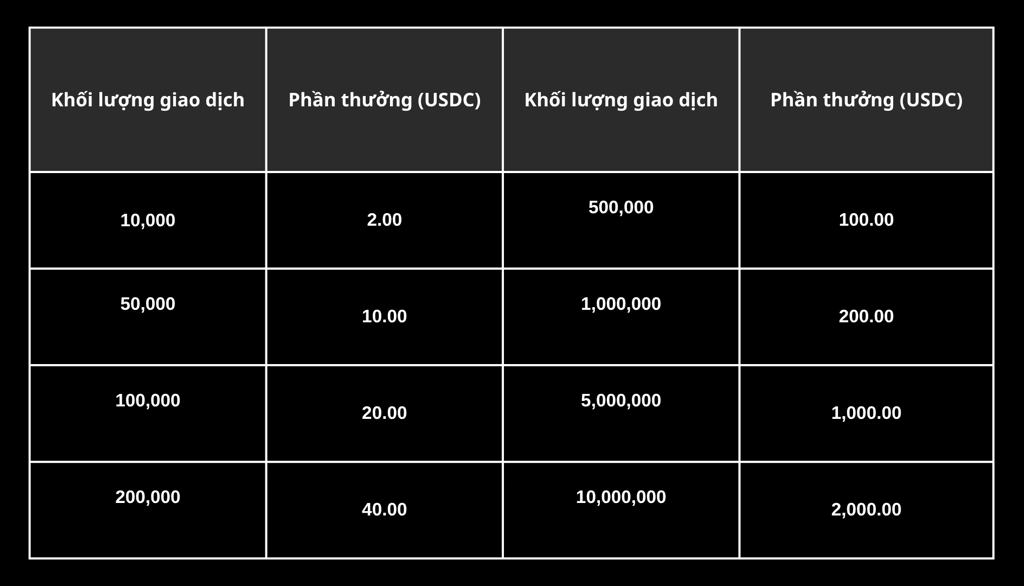1024x586 pixels.
Task: Select the last Phần thưởng (USDC) header
Action: point(866,100)
